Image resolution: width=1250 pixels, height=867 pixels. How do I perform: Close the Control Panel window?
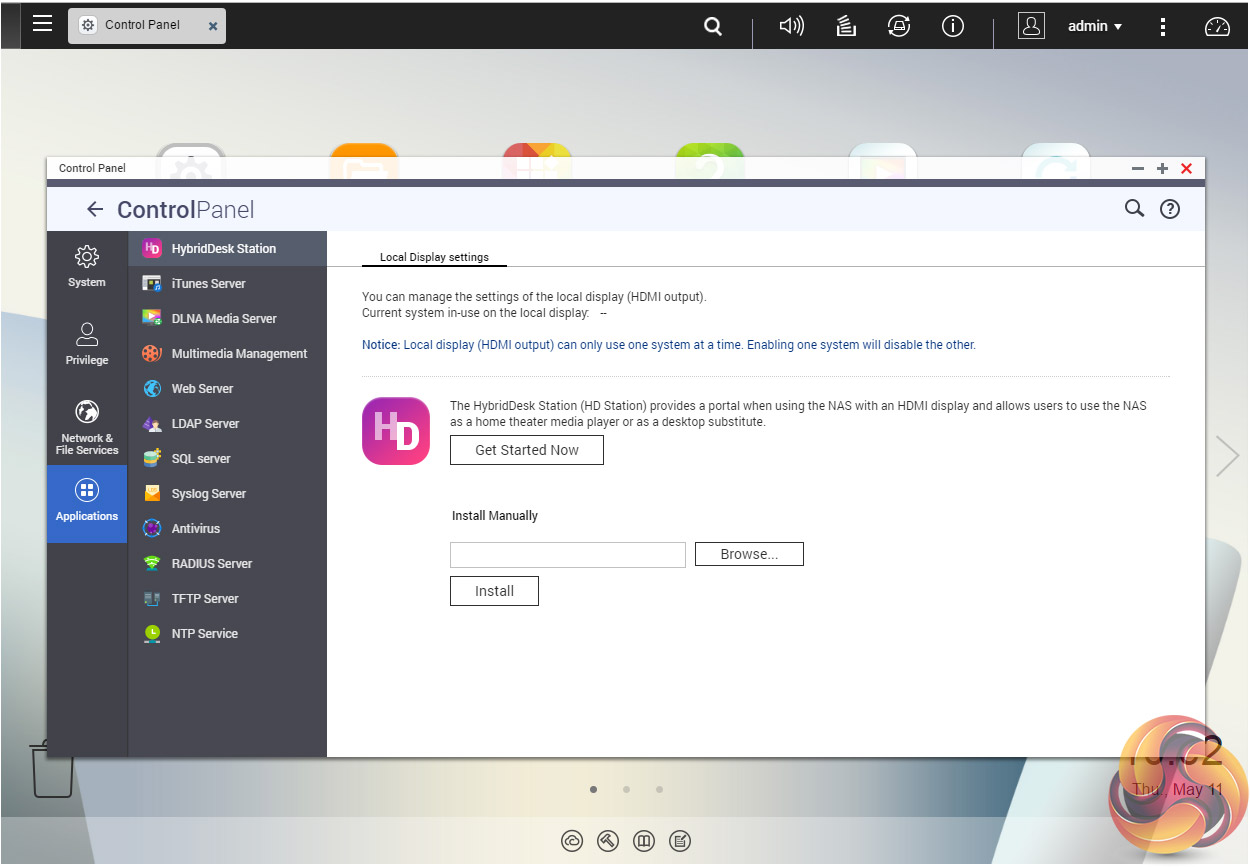(1186, 168)
